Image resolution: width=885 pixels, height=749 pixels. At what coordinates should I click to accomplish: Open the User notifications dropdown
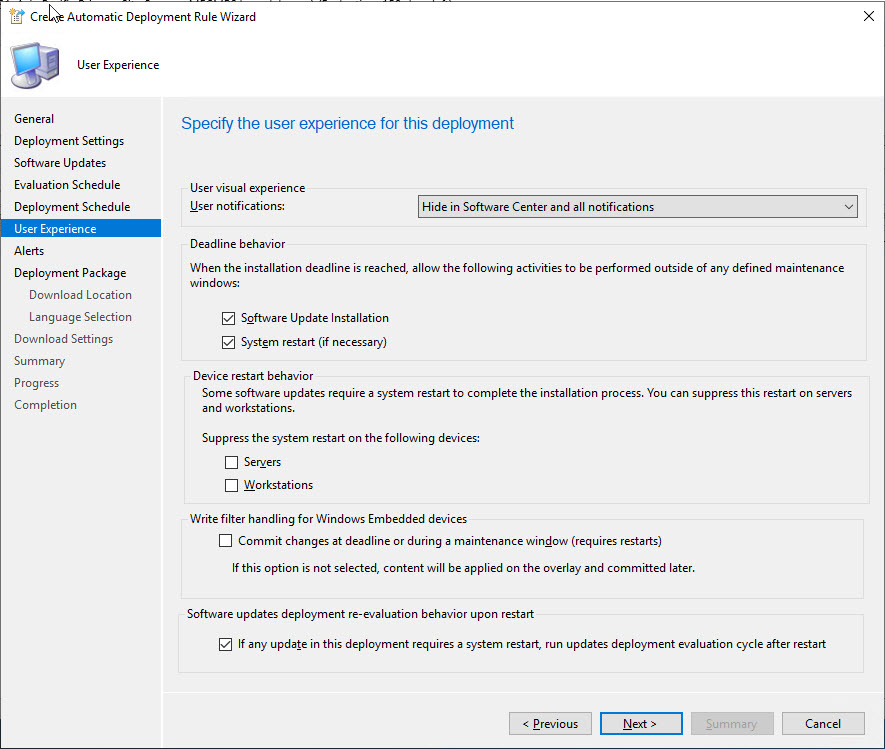click(638, 207)
